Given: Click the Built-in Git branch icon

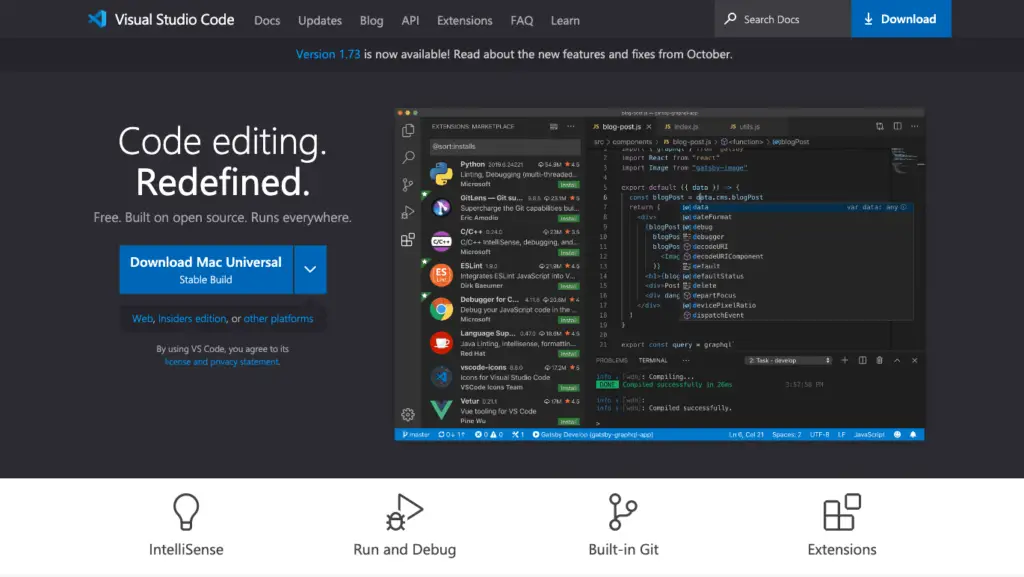Looking at the screenshot, I should click(623, 512).
